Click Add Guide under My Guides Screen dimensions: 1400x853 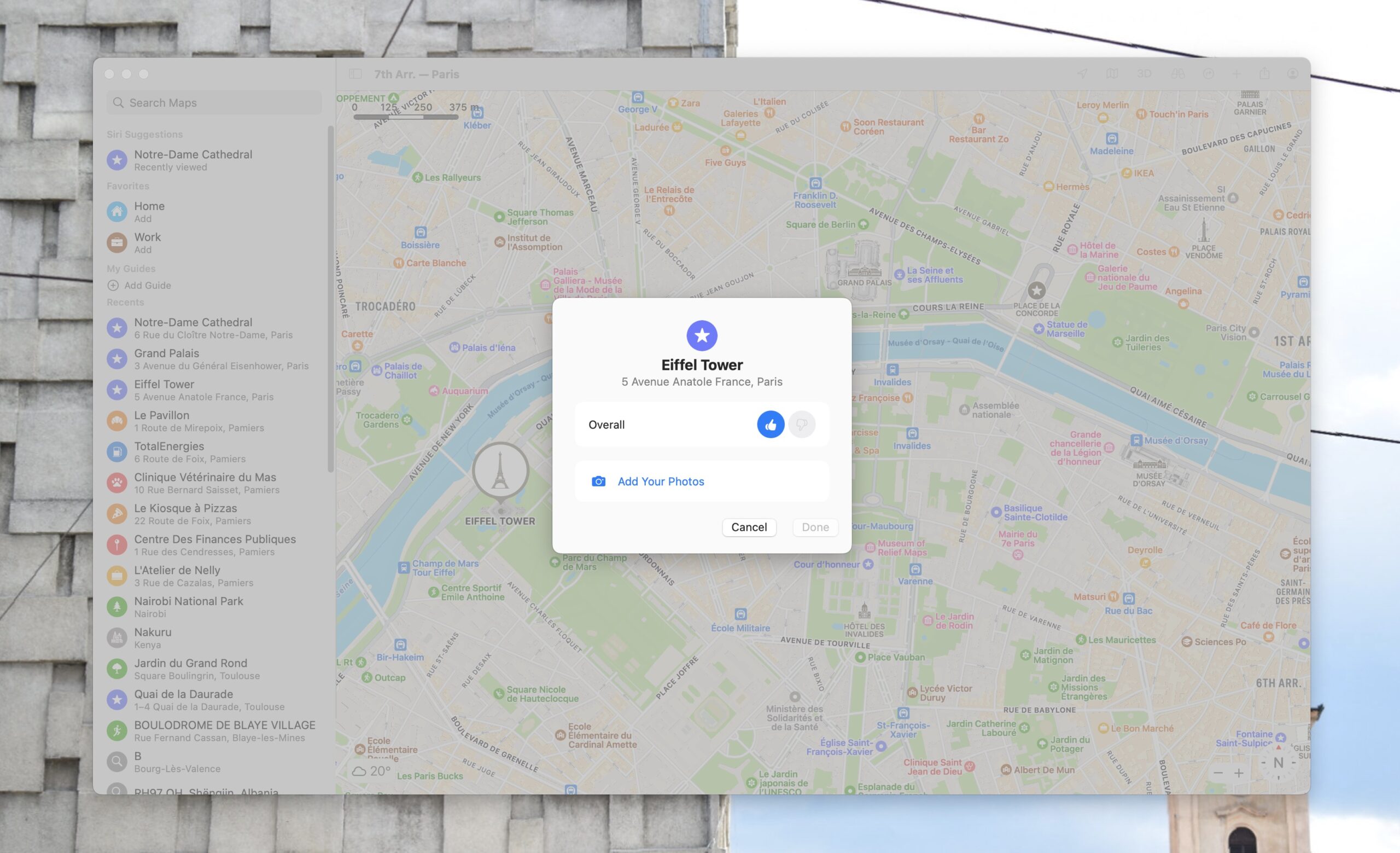coord(139,285)
